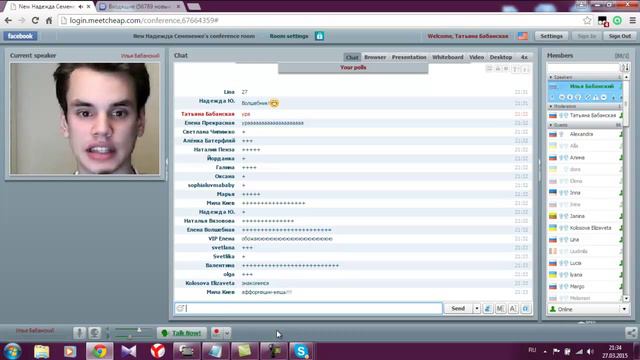Click the address bar URL login.meetcheap.com
This screenshot has width=640, height=360.
pyautogui.click(x=105, y=20)
